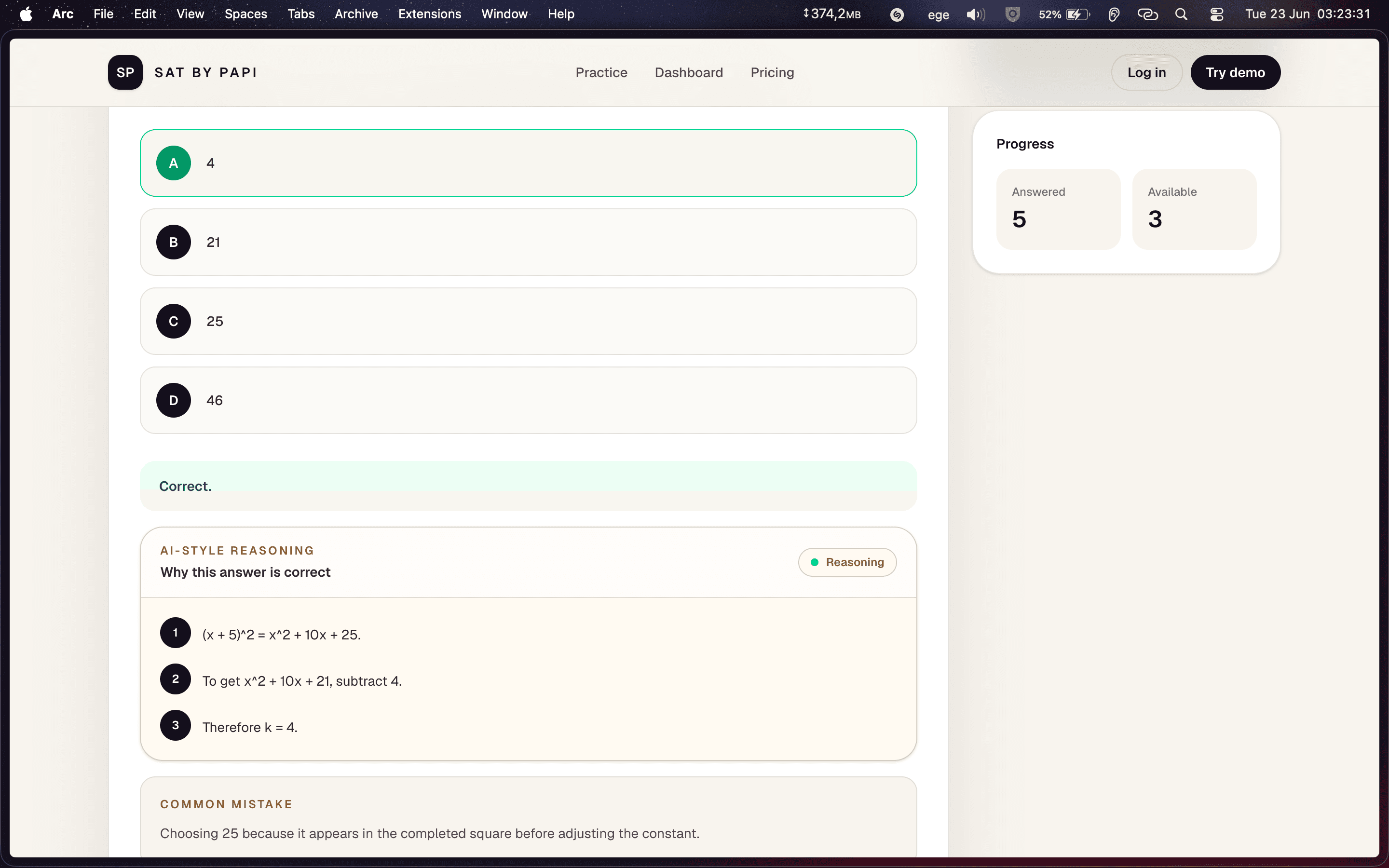
Task: Click reasoning step 'Therefore k = 4.'
Action: [250, 727]
